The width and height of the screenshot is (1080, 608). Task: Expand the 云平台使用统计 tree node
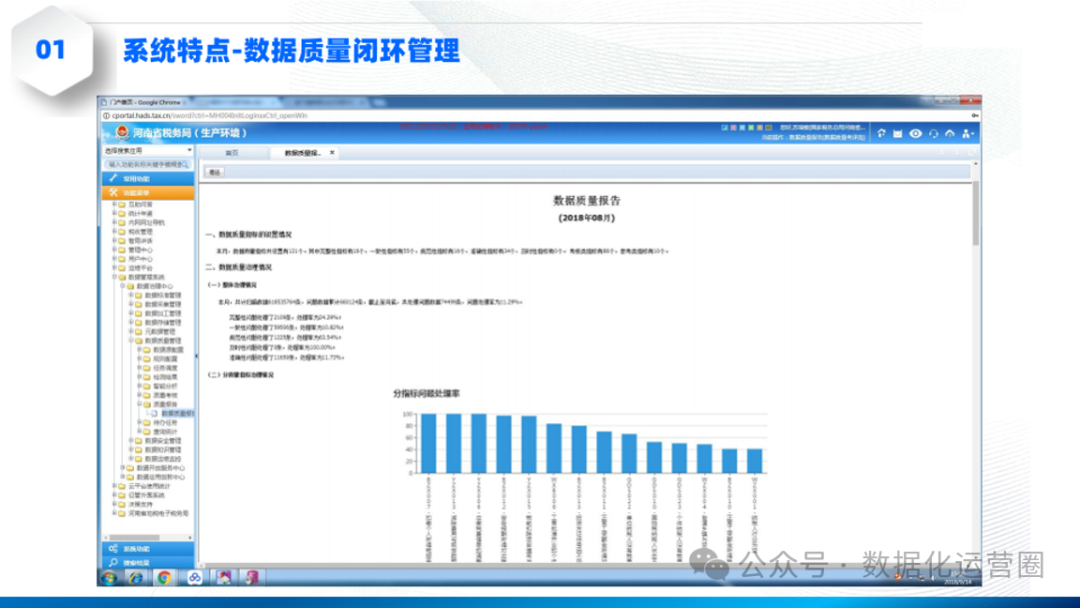click(114, 485)
